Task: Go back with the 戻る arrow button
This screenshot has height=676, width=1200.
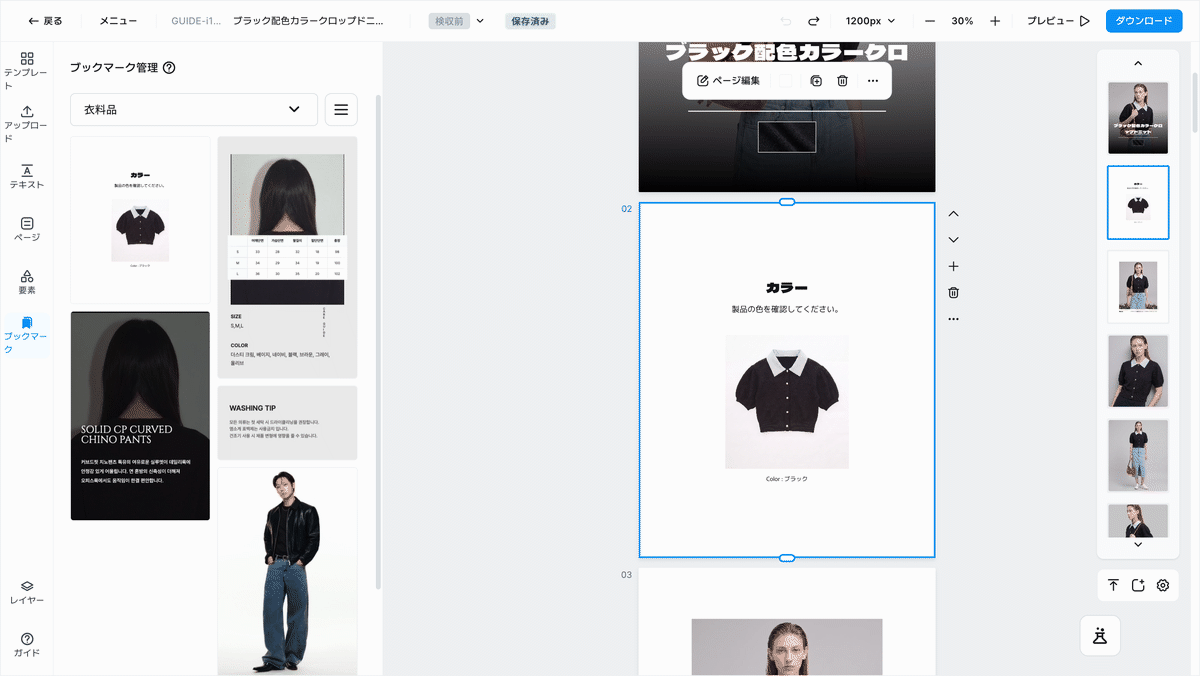Action: click(45, 21)
